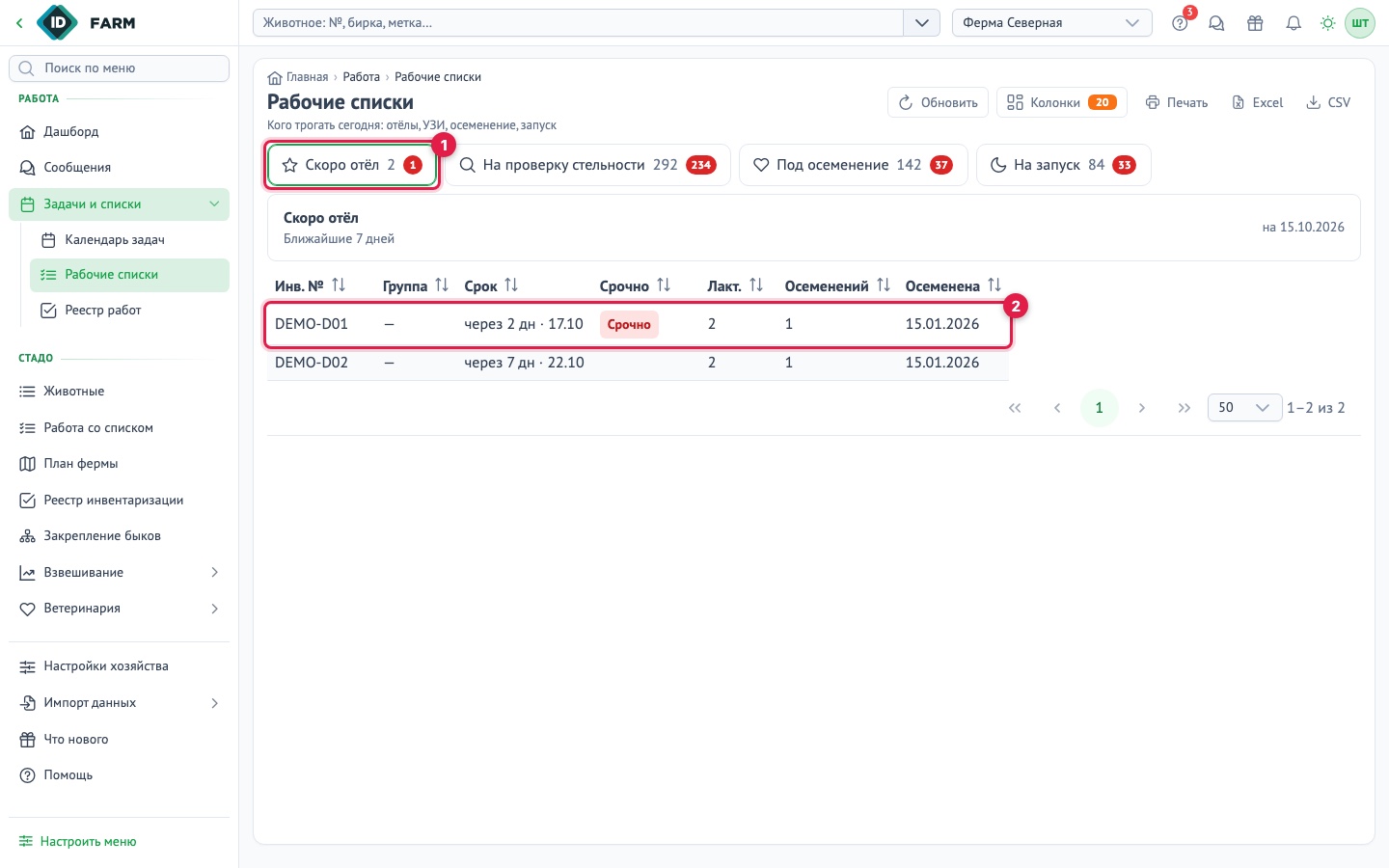Switch to the Под осеменение tab
The image size is (1389, 868).
point(853,165)
